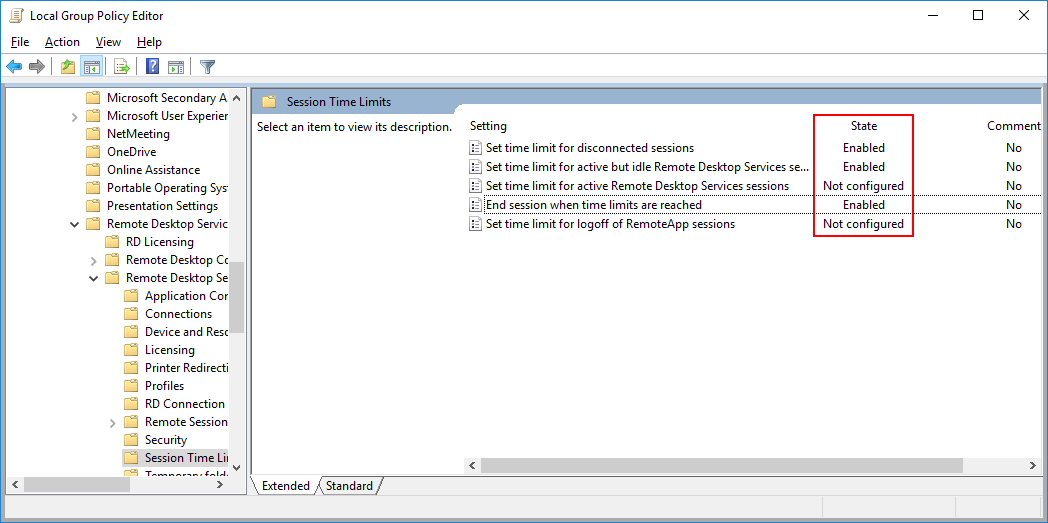
Task: Click the Group Policy Editor title bar icon
Action: pyautogui.click(x=17, y=15)
